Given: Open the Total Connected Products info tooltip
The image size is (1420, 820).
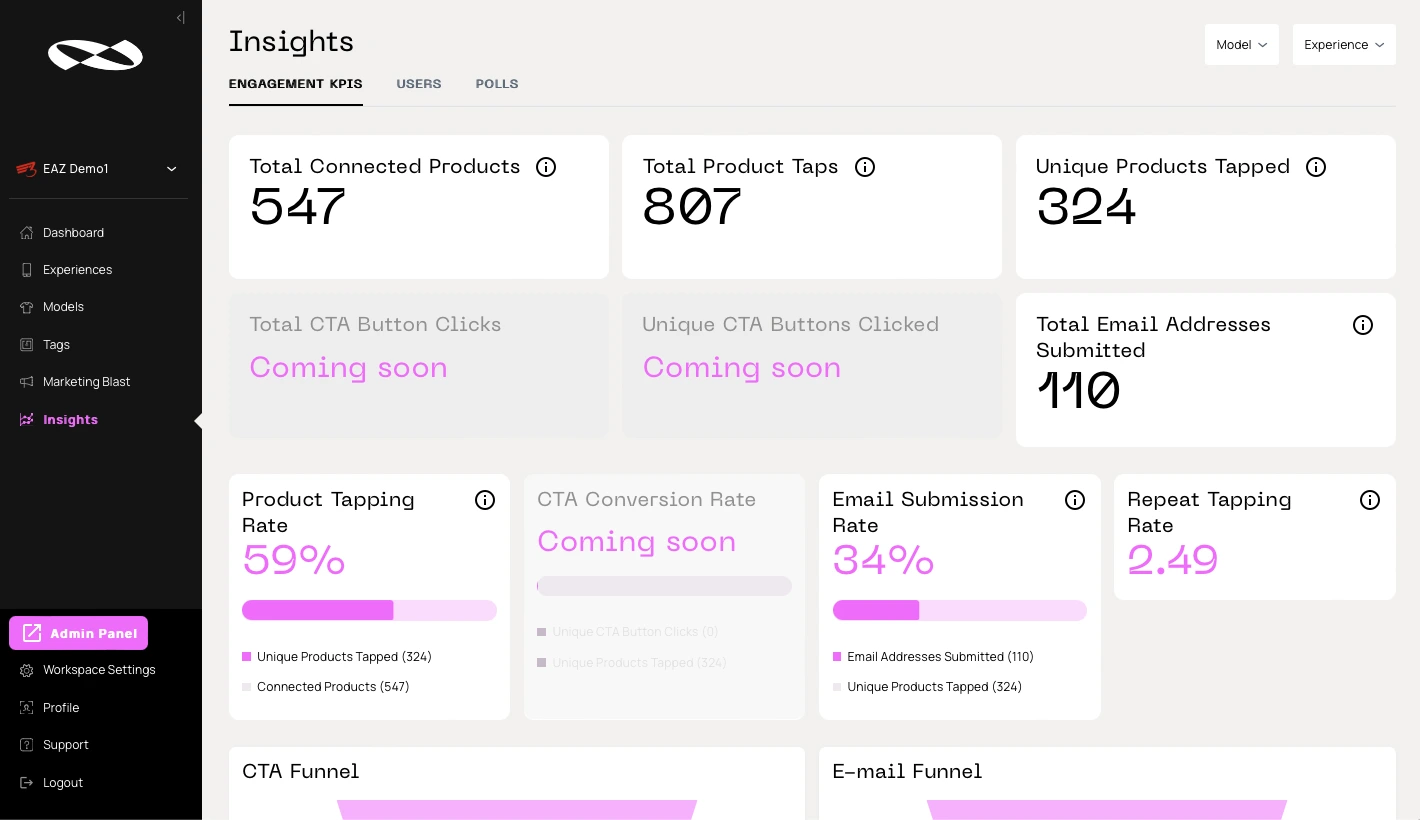Looking at the screenshot, I should 546,167.
